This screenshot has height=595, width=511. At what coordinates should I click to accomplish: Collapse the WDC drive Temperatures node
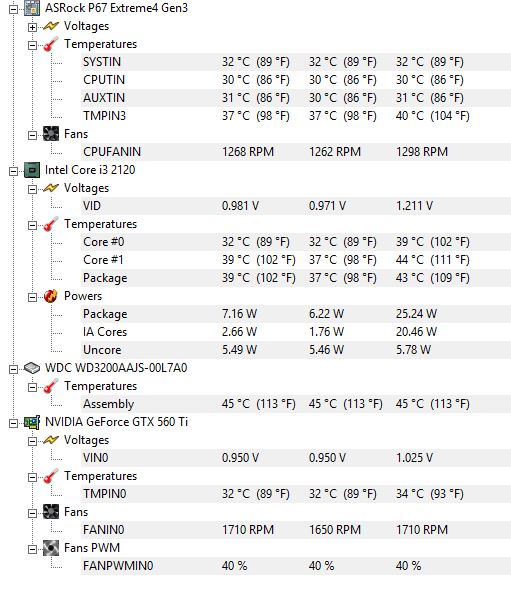point(33,387)
